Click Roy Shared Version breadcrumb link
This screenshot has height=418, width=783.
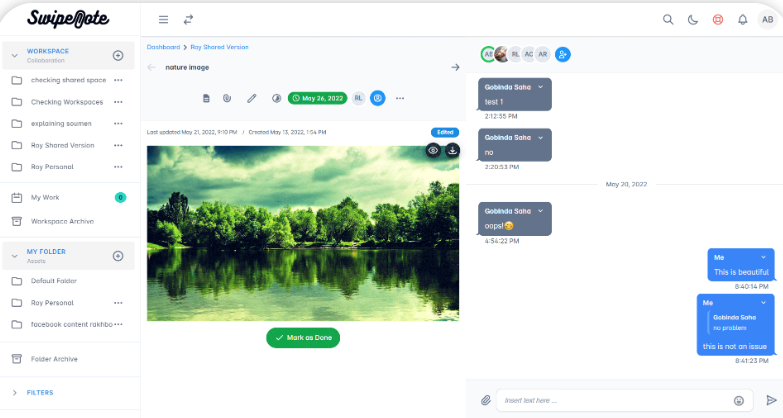tap(219, 47)
